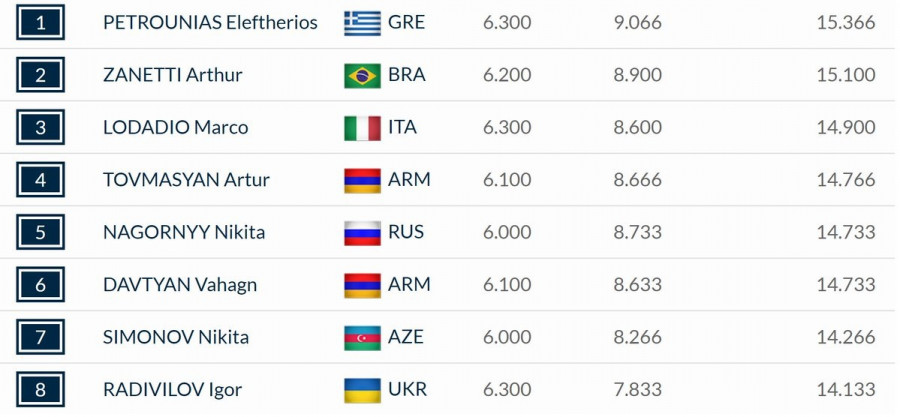Click Tovmasyan's Armenia flag icon
Viewport: 900px width, 417px height.
coord(362,180)
